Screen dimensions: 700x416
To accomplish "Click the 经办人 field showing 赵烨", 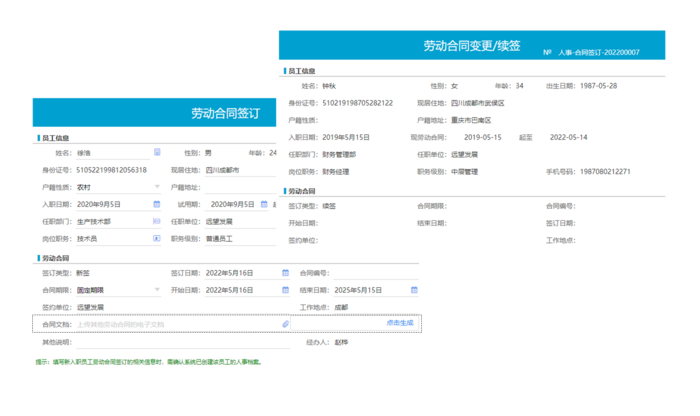I will [x=370, y=342].
